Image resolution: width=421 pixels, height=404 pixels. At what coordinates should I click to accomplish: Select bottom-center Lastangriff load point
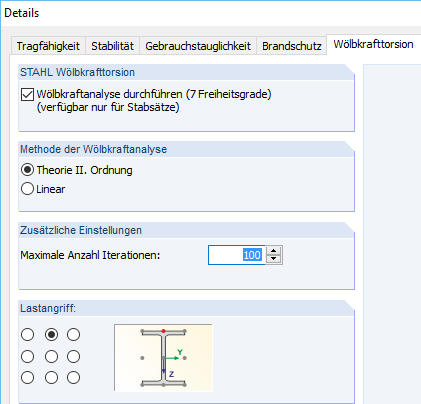51,378
